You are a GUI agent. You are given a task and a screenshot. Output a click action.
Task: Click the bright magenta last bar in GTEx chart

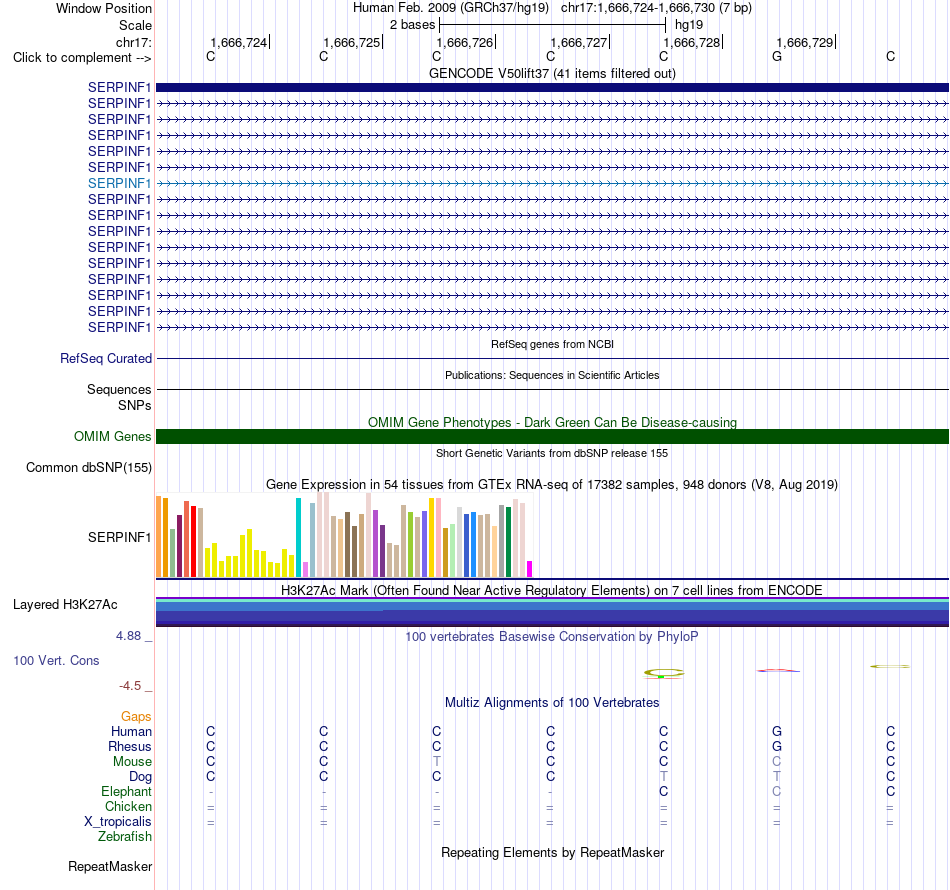tap(530, 569)
